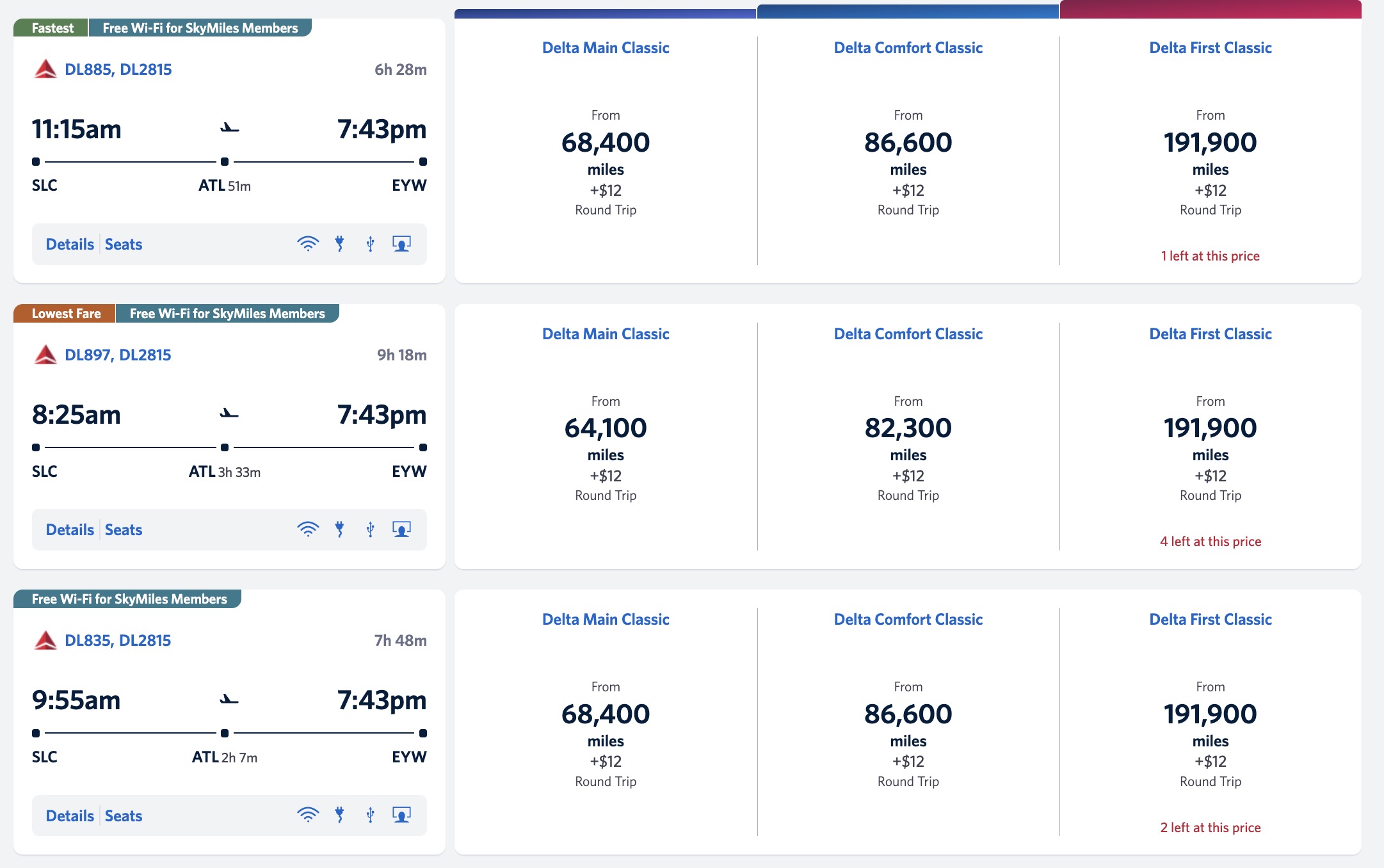Click Delta First Classic heading in DL897 row
This screenshot has height=868, width=1384.
[x=1211, y=334]
